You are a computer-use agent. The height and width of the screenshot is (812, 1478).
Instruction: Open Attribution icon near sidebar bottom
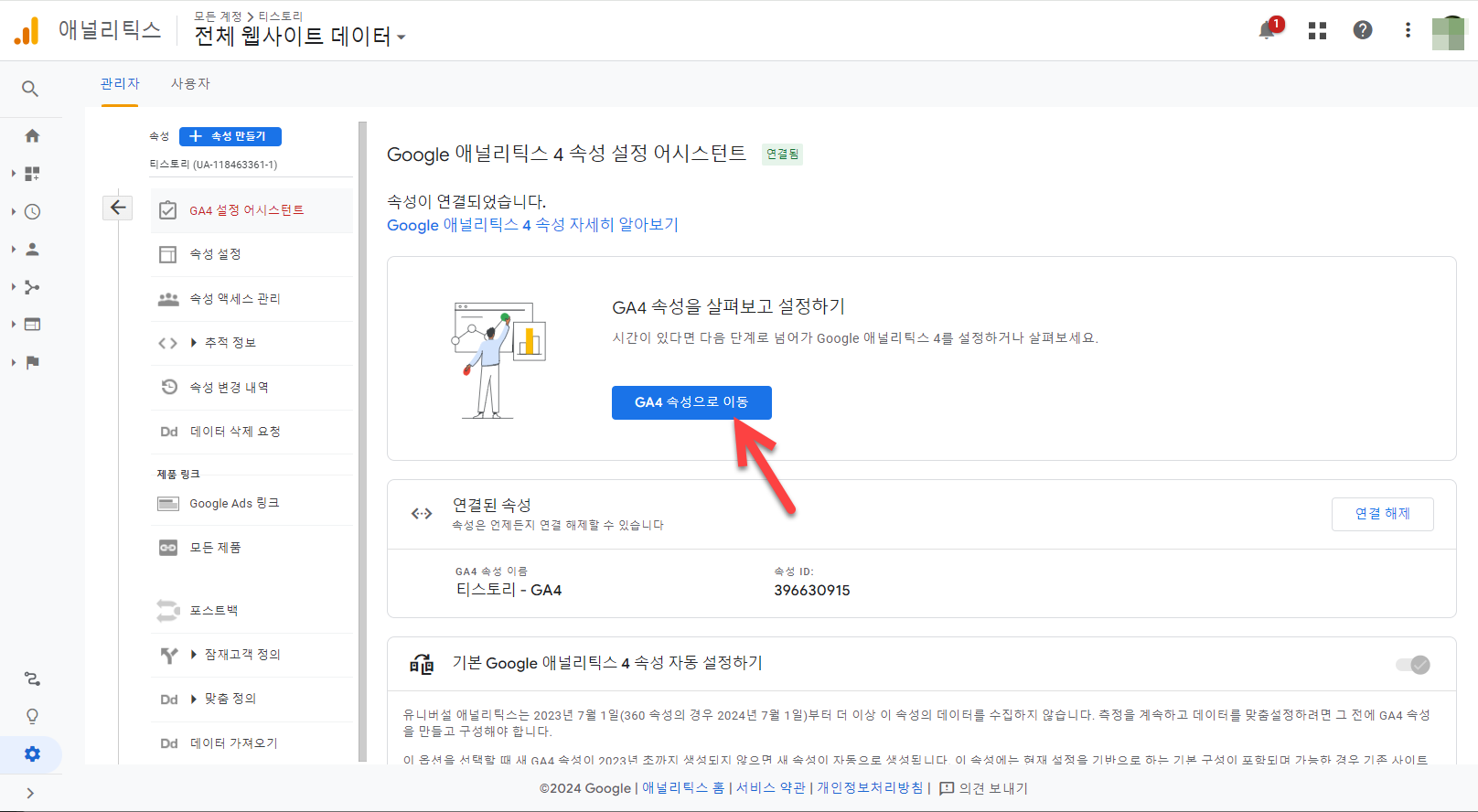pyautogui.click(x=32, y=678)
